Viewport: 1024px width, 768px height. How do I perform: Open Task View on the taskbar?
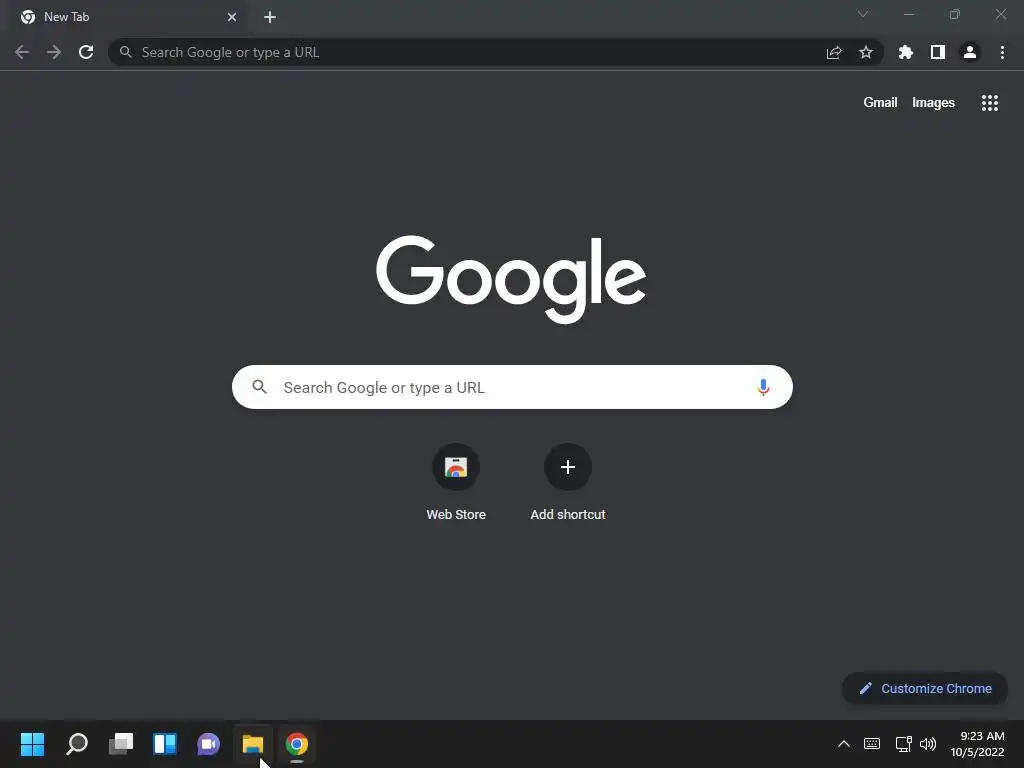click(x=121, y=744)
